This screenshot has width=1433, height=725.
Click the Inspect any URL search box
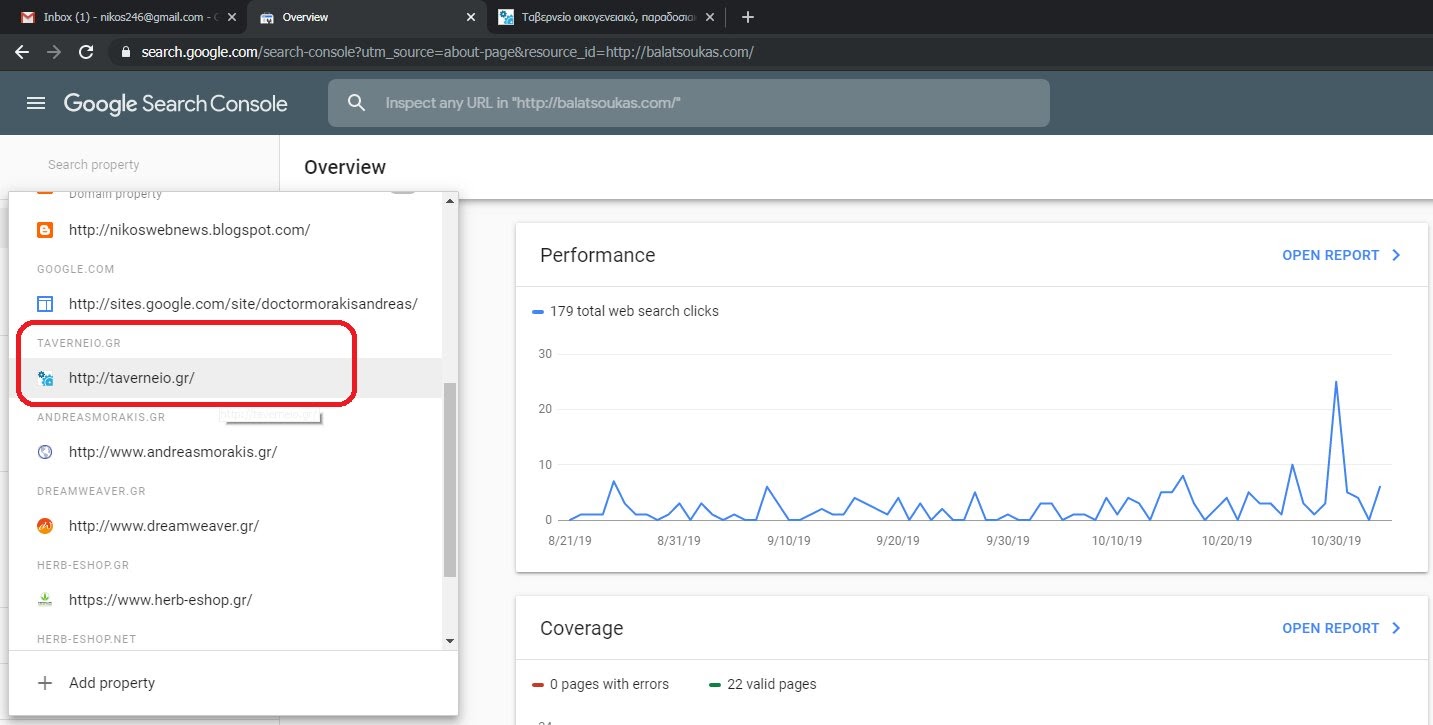689,103
